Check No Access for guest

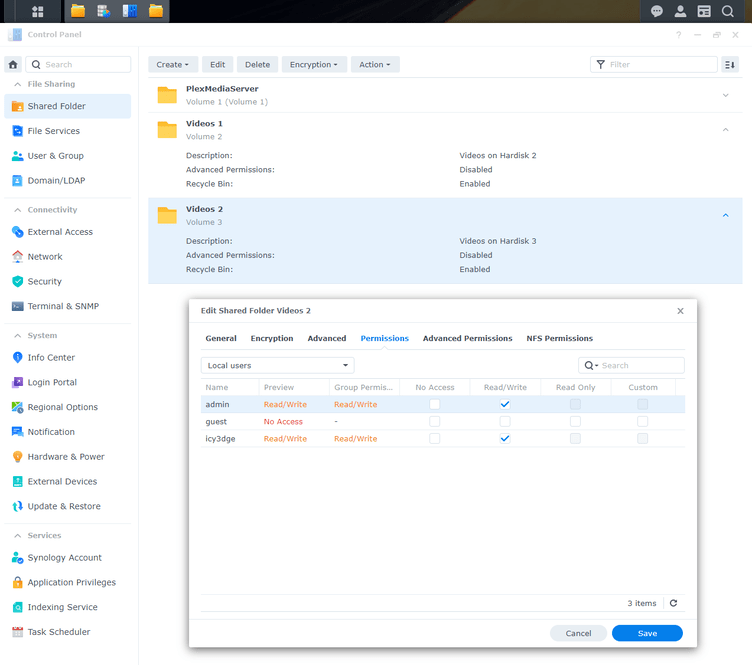[435, 421]
